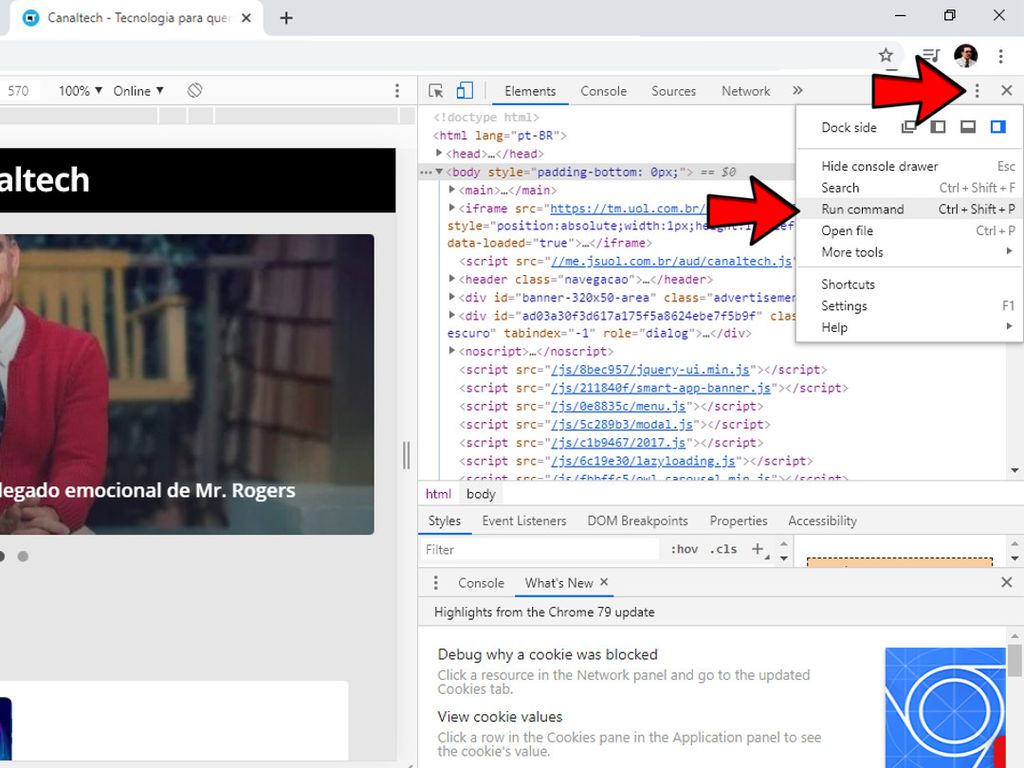Switch to the drawer Console tab
Viewport: 1024px width, 768px height.
(x=481, y=583)
